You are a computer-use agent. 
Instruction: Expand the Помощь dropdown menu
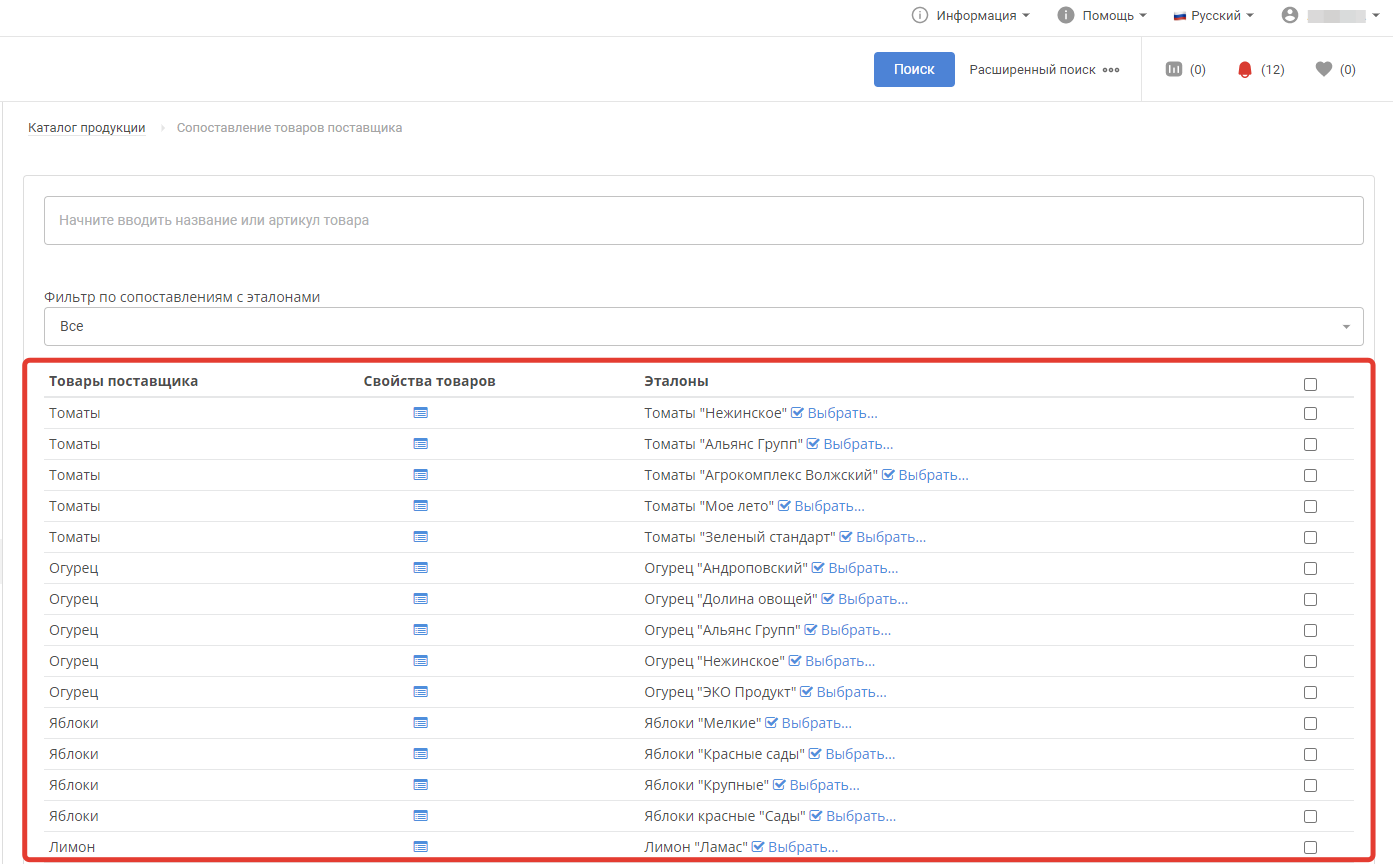pos(1102,16)
